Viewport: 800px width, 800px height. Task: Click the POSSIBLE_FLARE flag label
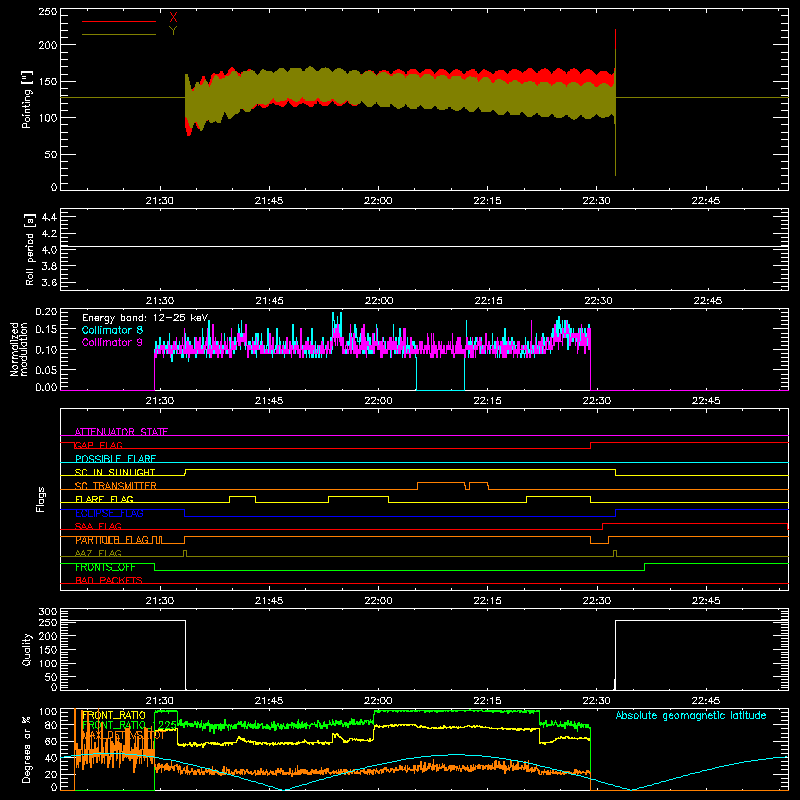tap(115, 459)
